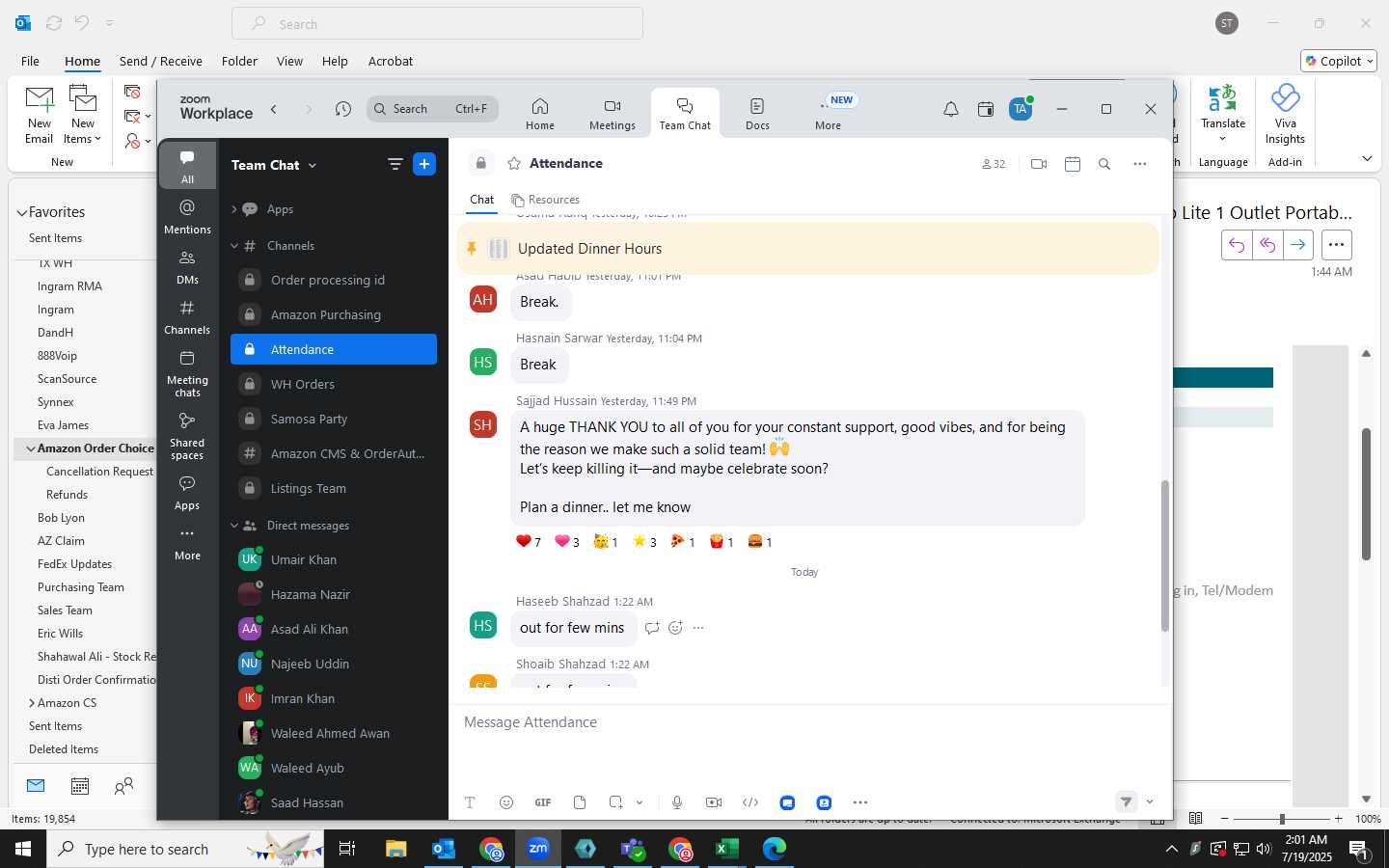Switch to the Meetings tab in Zoom
The image size is (1389, 868).
[613, 114]
